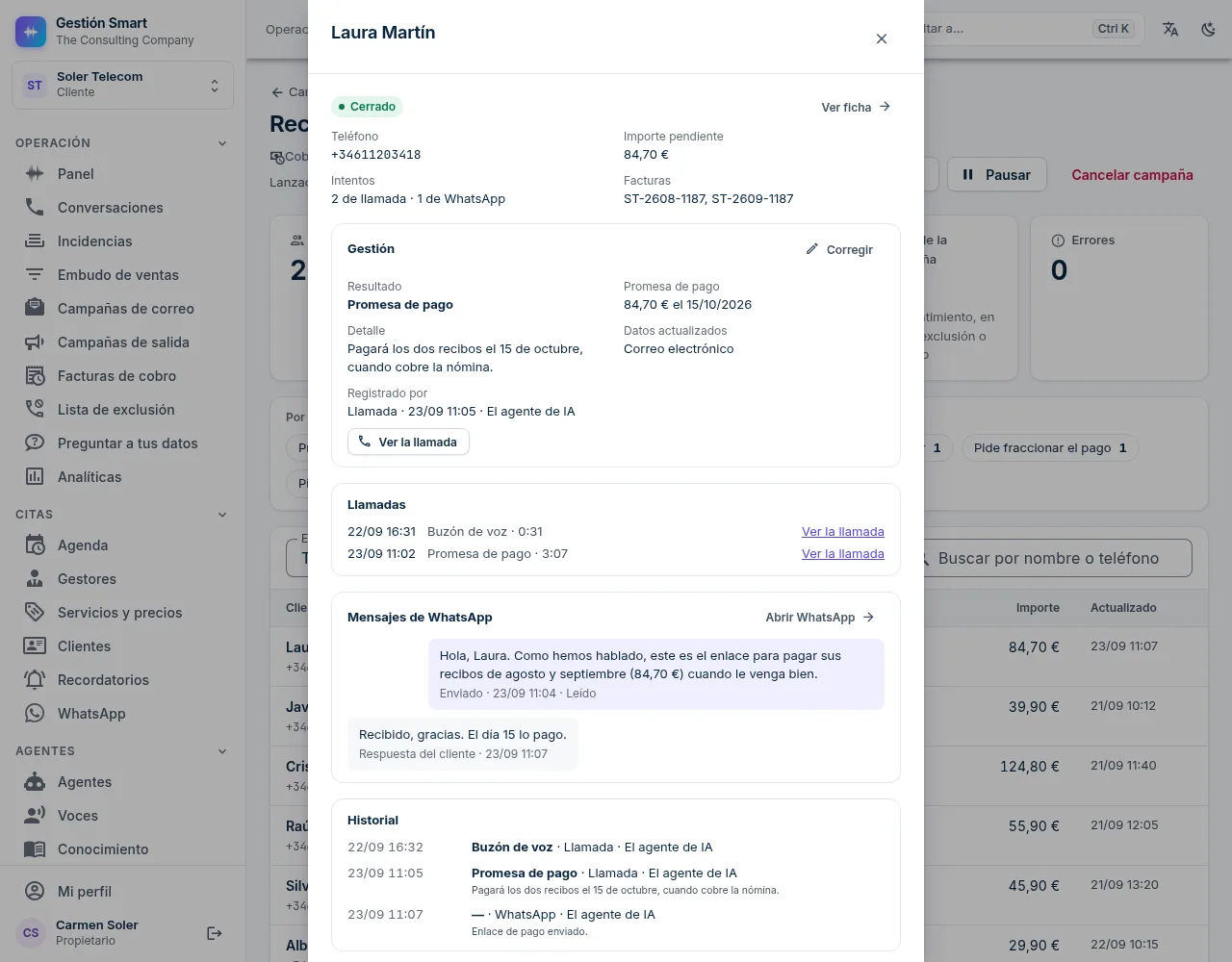Click the Facturas de cobro icon
Image resolution: width=1232 pixels, height=962 pixels.
pyautogui.click(x=35, y=376)
